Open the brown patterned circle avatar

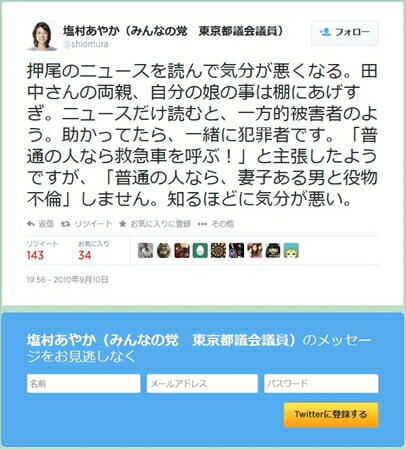[218, 250]
